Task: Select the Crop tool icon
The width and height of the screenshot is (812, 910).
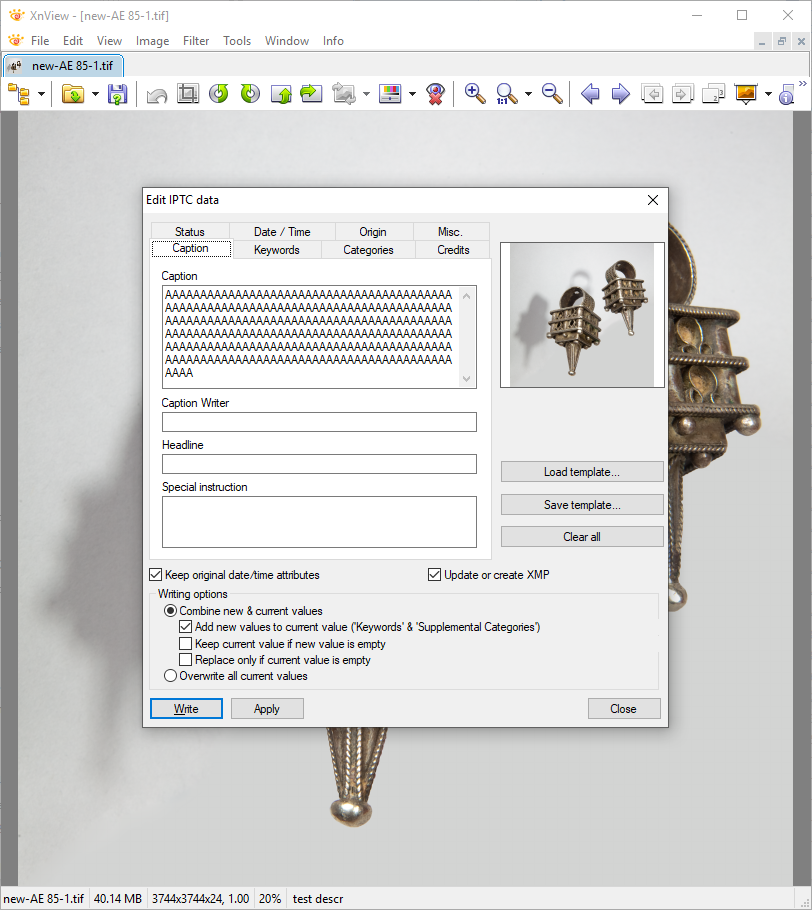Action: (187, 93)
